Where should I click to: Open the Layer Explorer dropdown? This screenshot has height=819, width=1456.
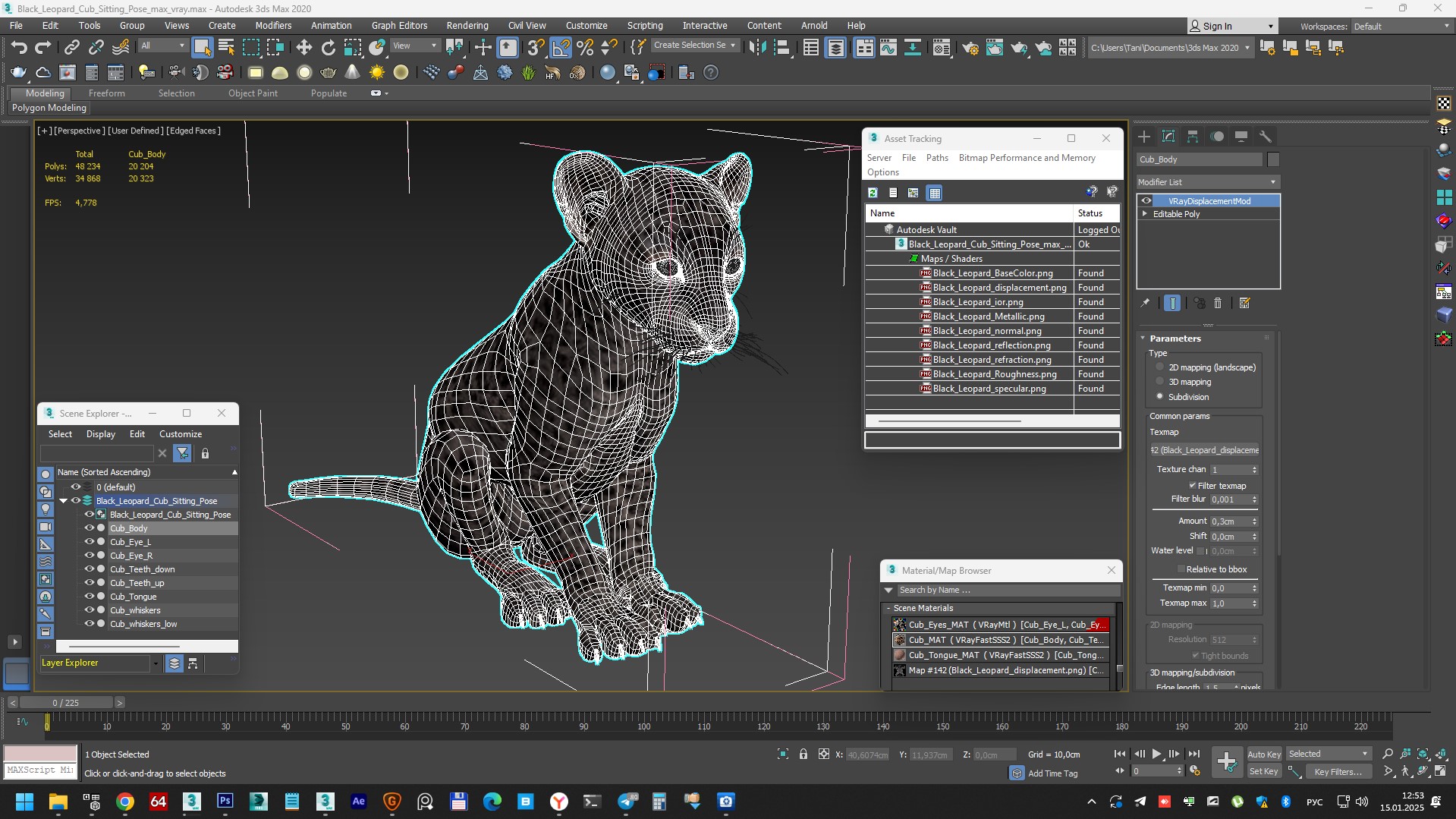(156, 663)
